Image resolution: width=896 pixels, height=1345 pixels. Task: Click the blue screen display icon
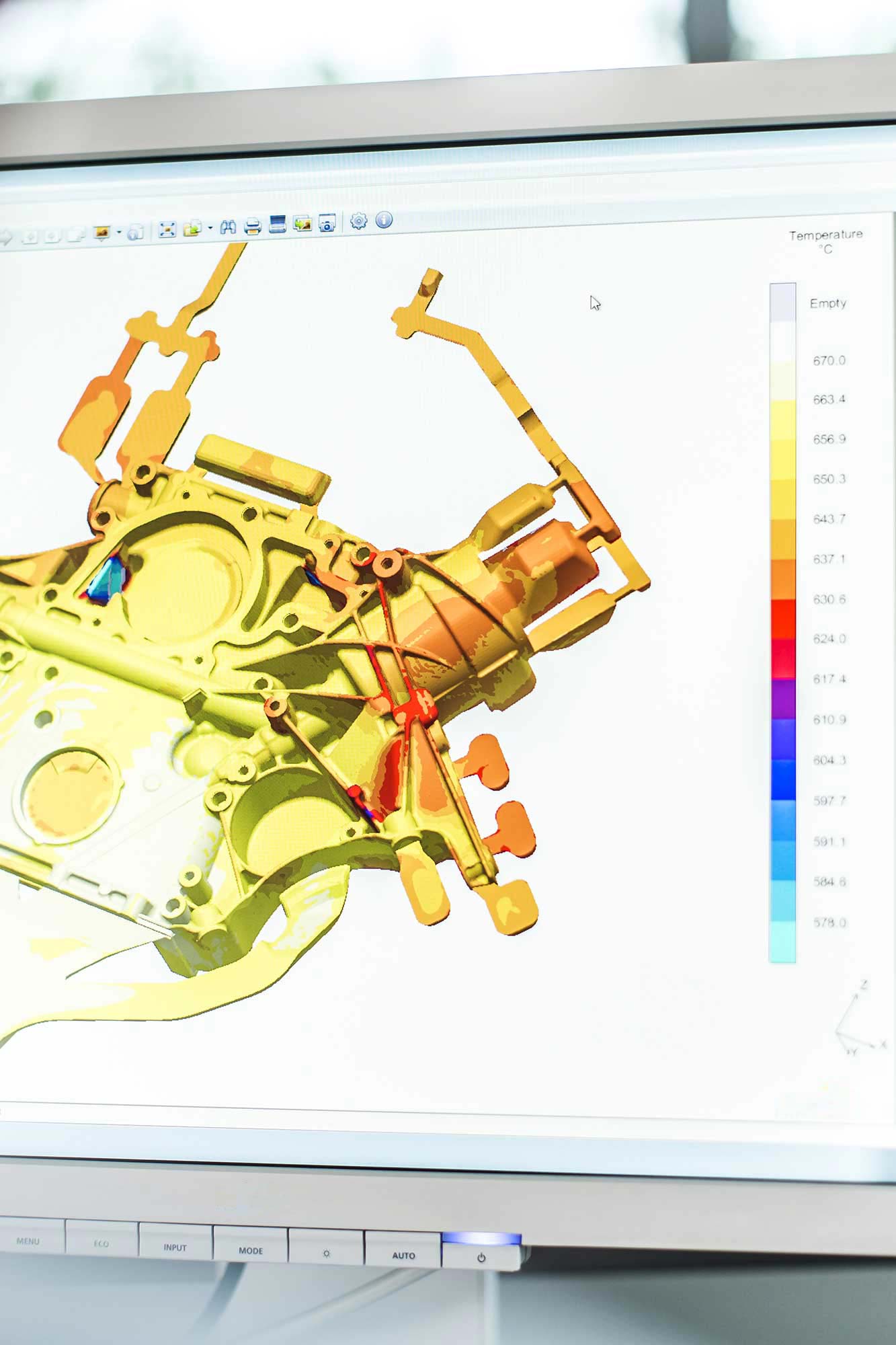(278, 225)
